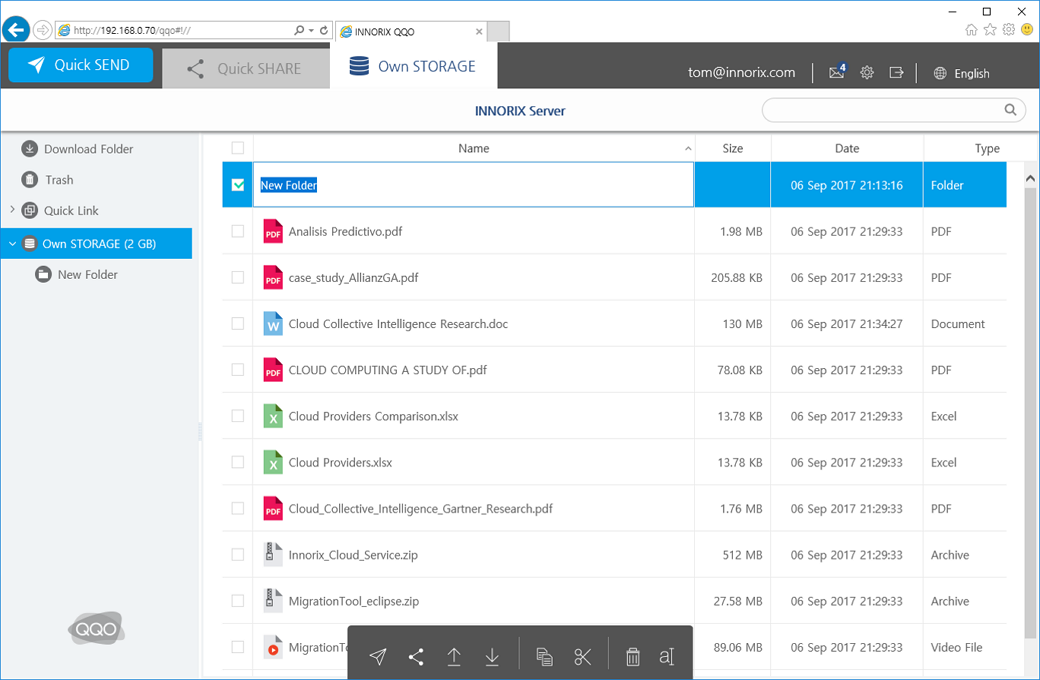Image resolution: width=1040 pixels, height=680 pixels.
Task: Click the scissors cut icon
Action: 583,657
